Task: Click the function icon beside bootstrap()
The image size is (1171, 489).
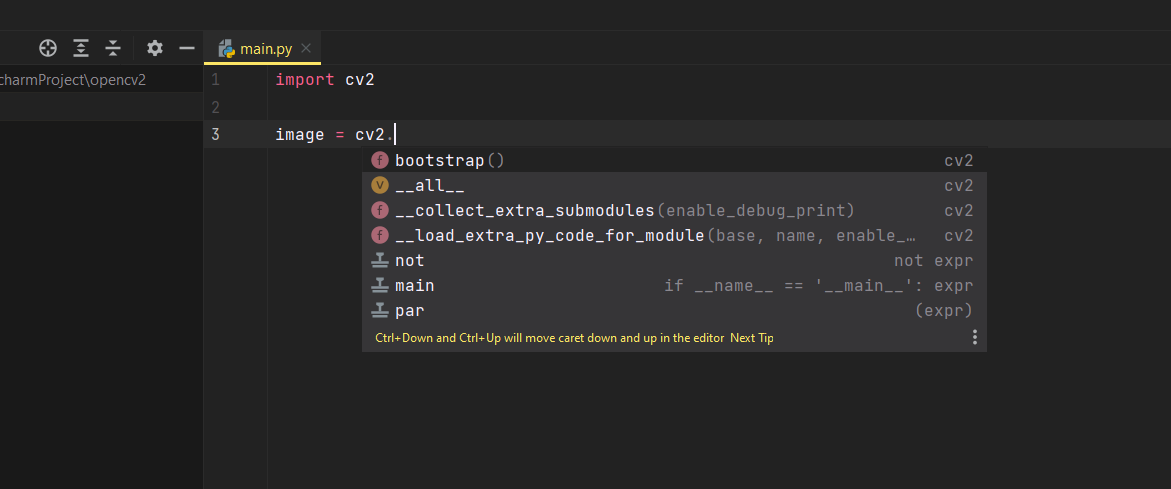Action: coord(380,160)
